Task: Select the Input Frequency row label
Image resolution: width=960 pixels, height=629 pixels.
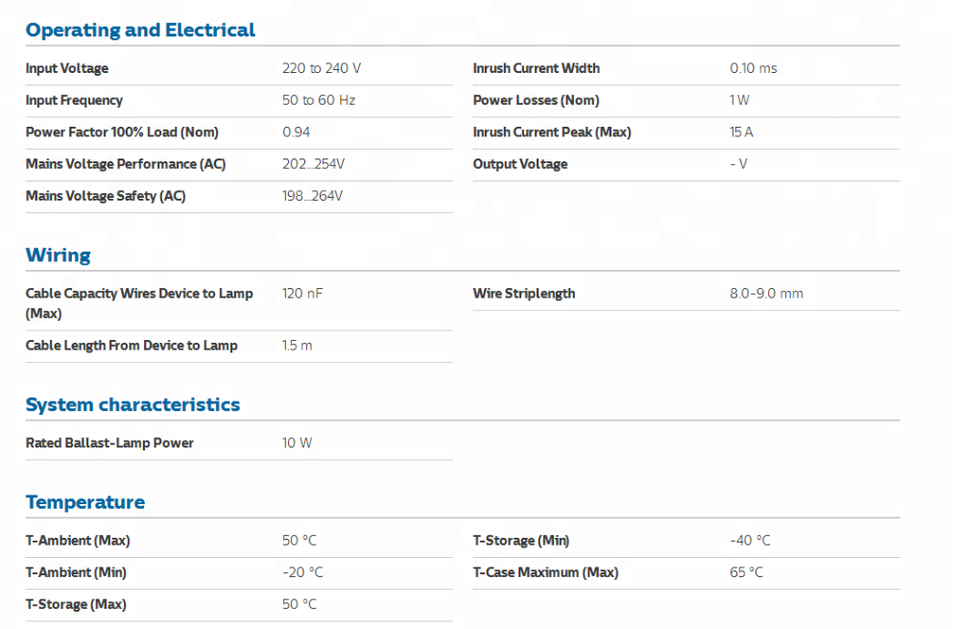Action: tap(74, 101)
